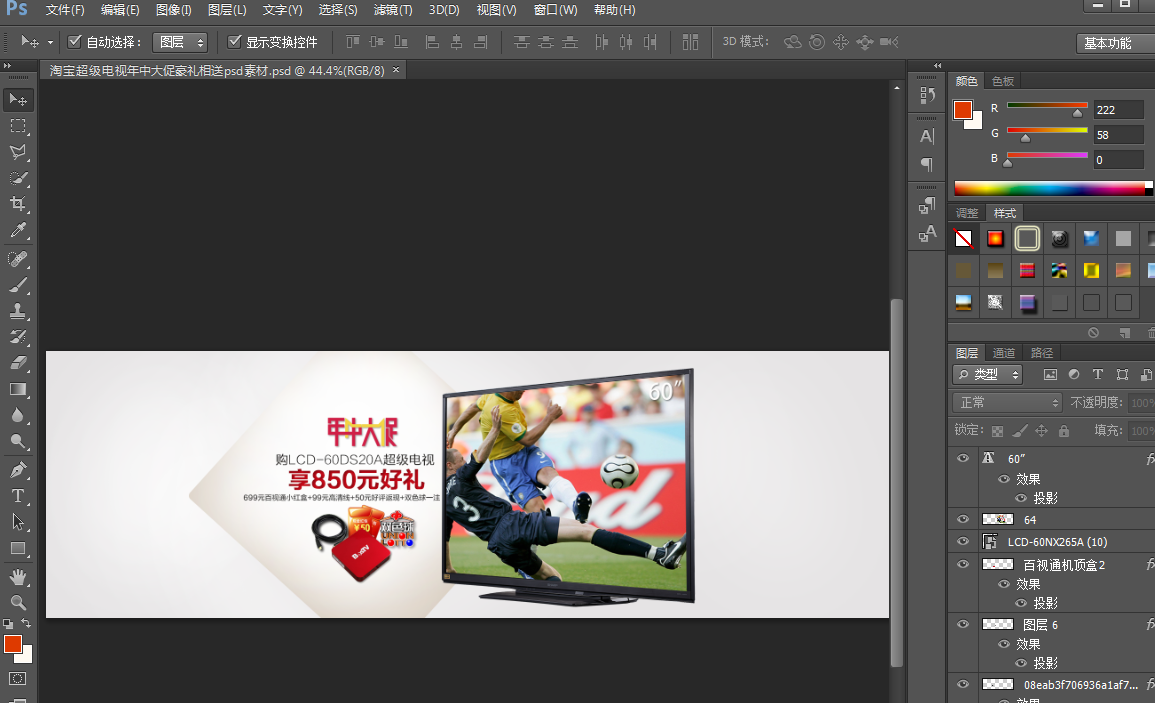This screenshot has width=1155, height=703.
Task: Select the Hand tool
Action: point(18,576)
